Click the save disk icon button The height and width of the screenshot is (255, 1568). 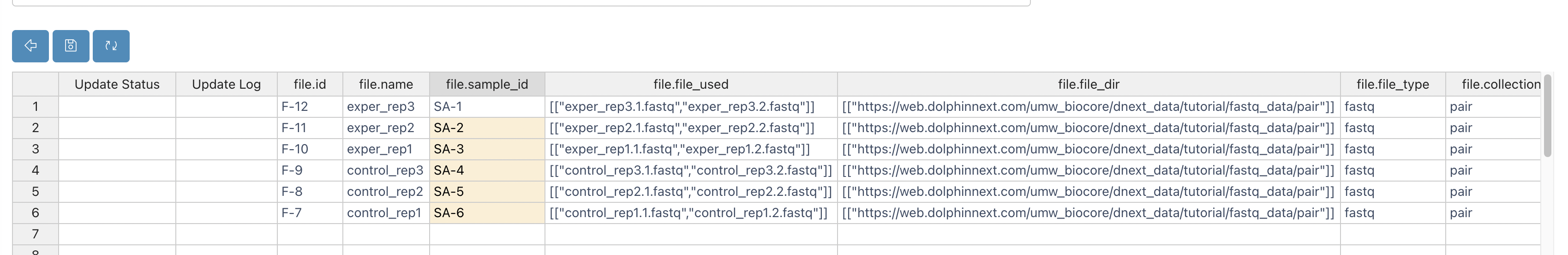tap(71, 46)
